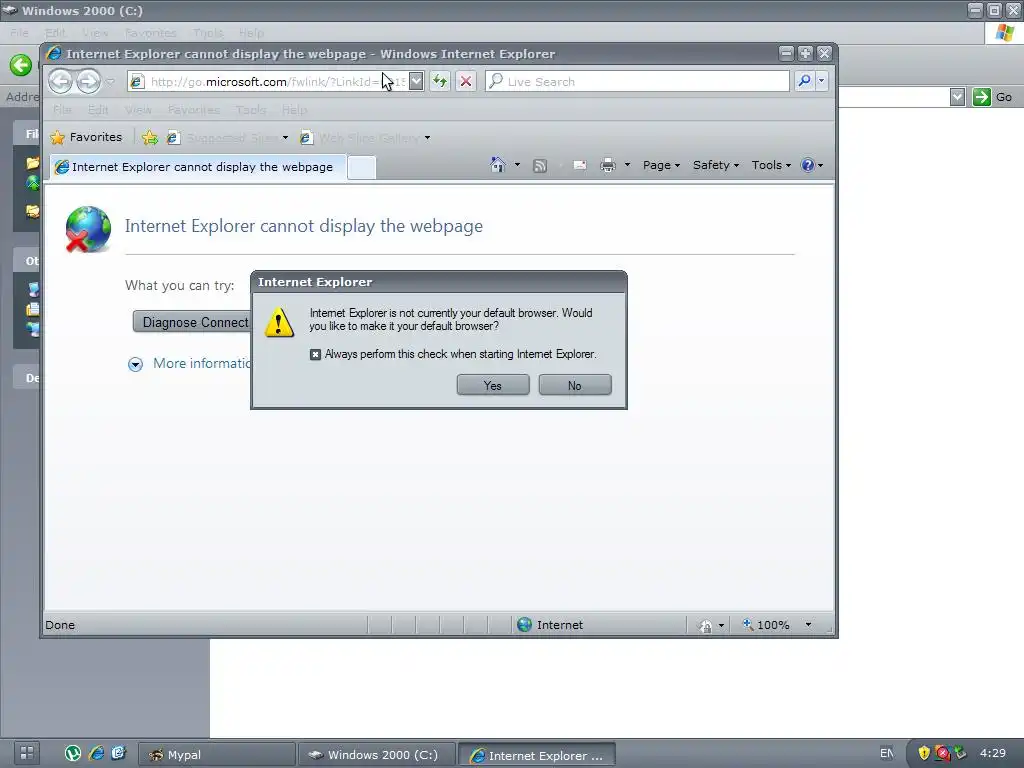Click the Diagnose Connection Problems button

click(x=192, y=322)
